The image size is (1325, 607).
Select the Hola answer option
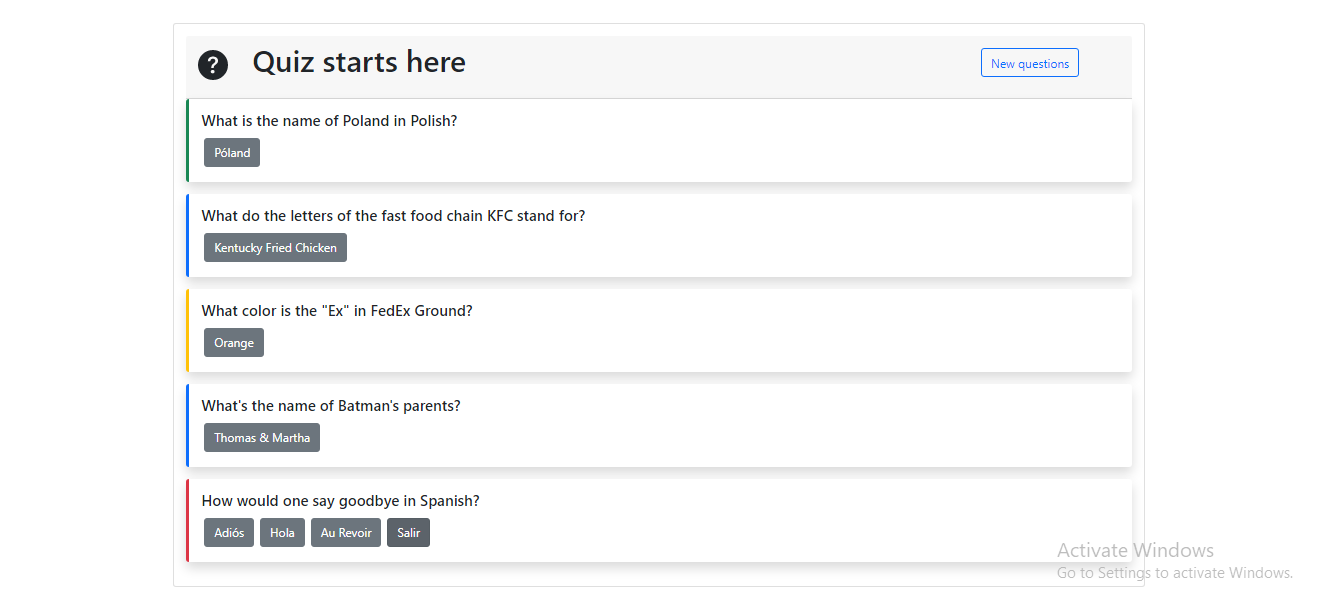(x=282, y=533)
